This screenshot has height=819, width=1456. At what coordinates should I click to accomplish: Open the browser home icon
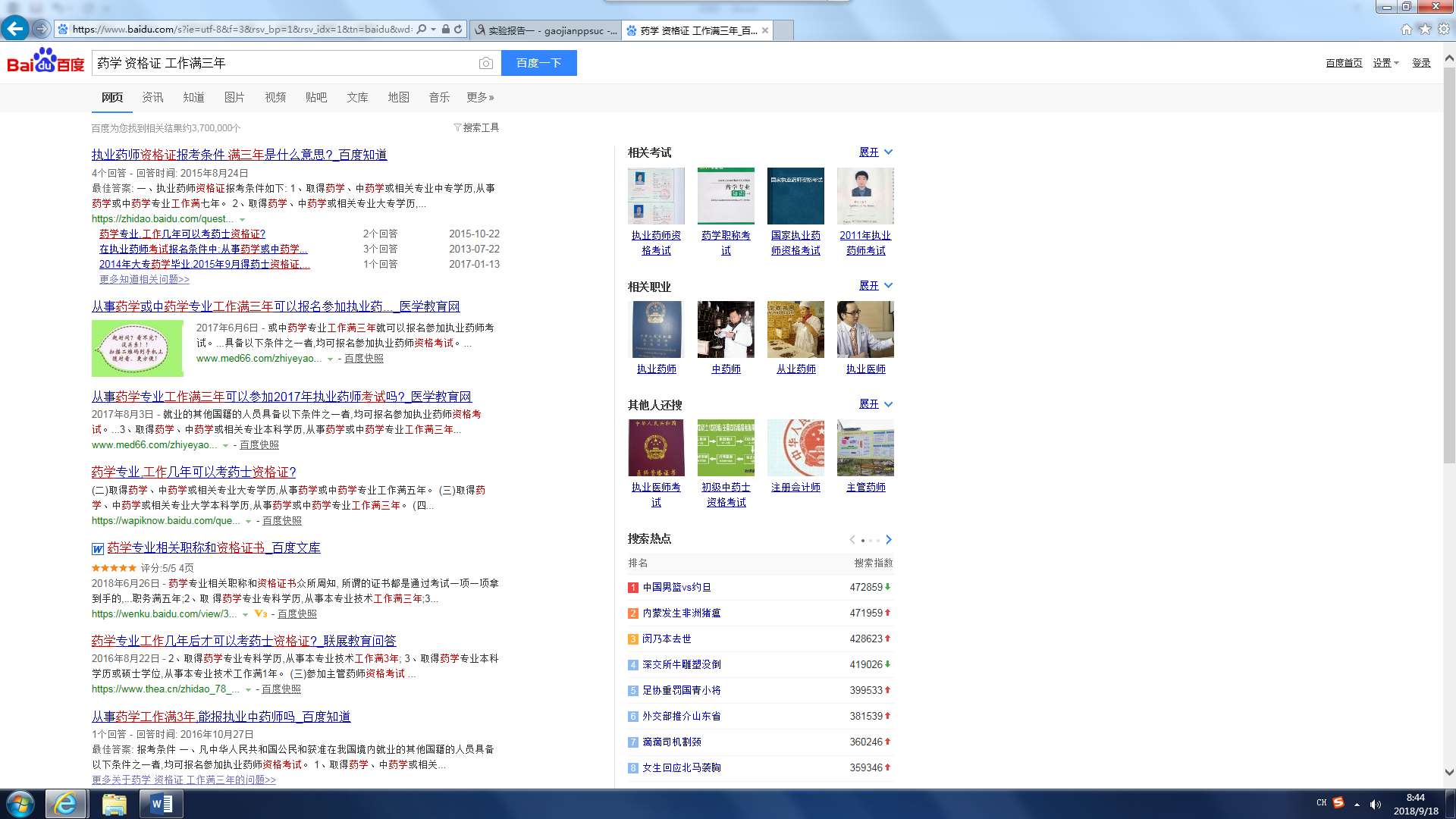coord(1406,29)
